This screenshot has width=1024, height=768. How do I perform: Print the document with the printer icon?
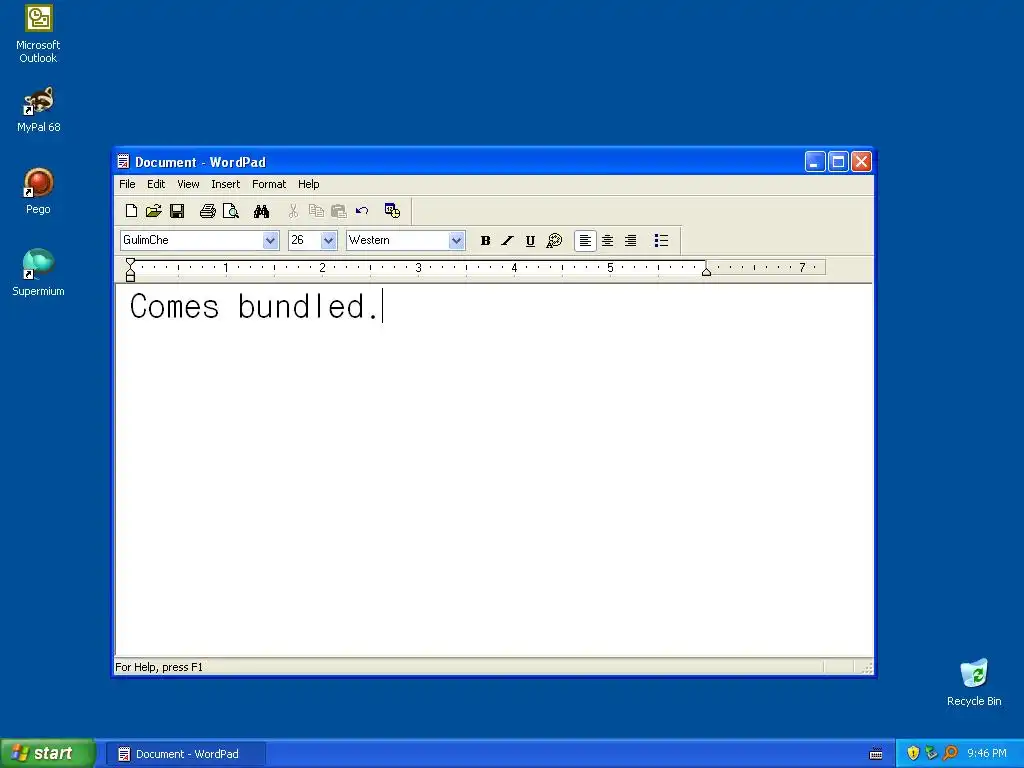click(208, 211)
